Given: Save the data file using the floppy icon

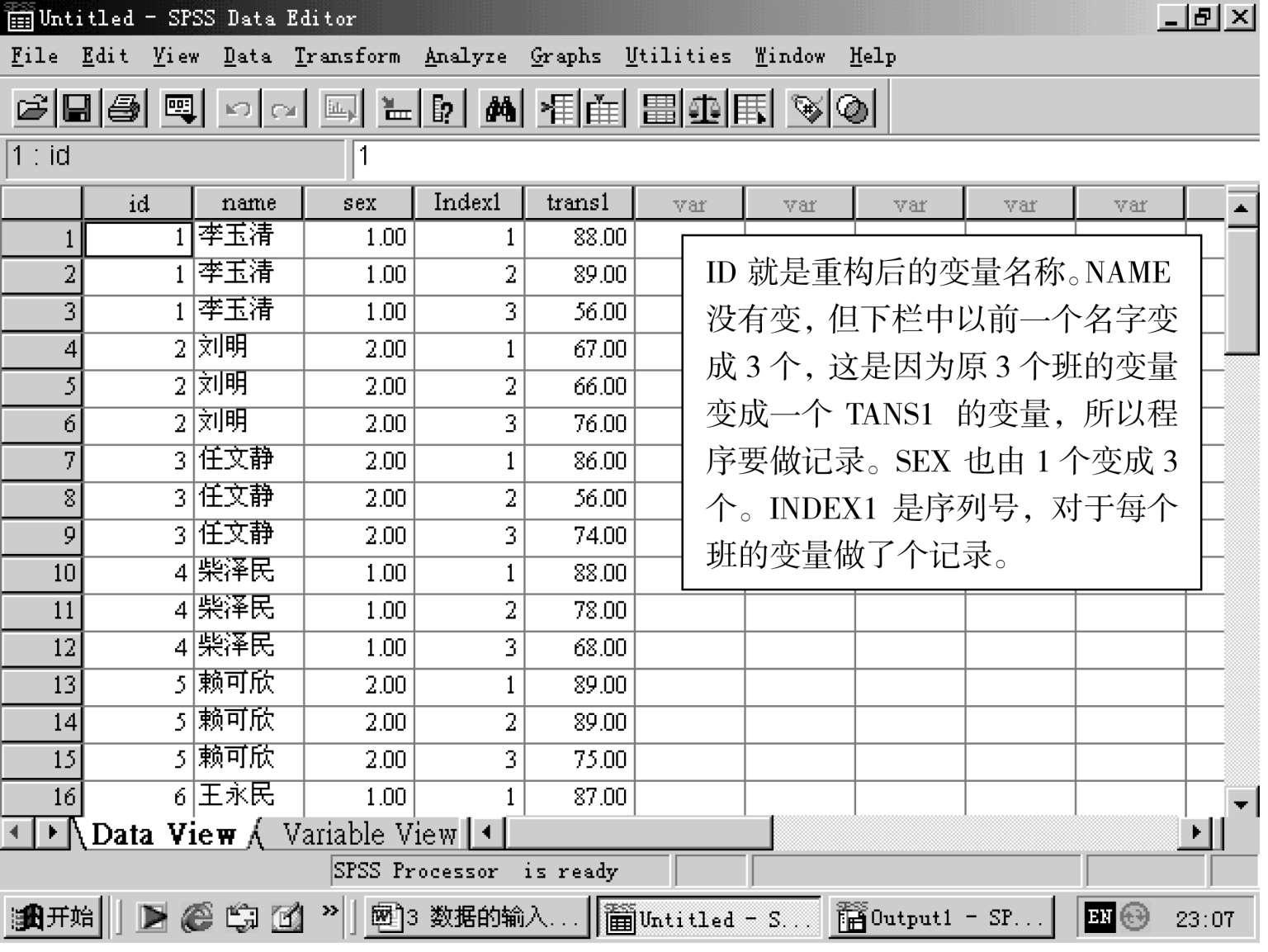Looking at the screenshot, I should pos(78,108).
